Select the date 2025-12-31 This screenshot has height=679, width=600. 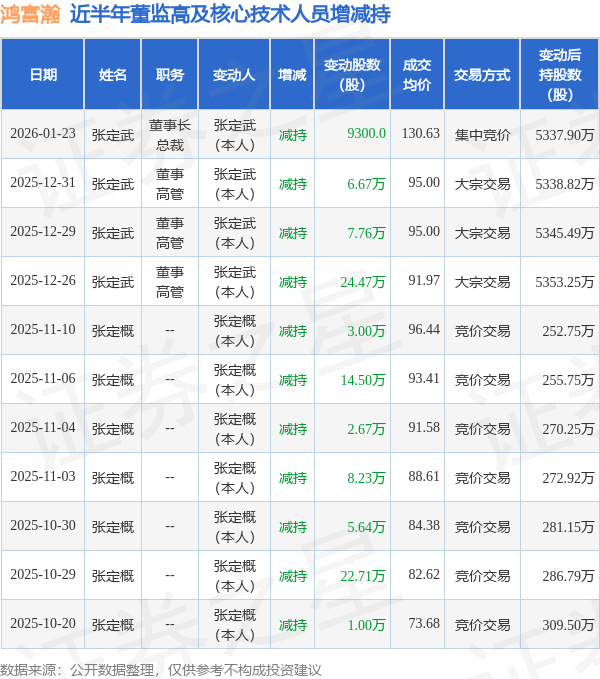pyautogui.click(x=43, y=182)
